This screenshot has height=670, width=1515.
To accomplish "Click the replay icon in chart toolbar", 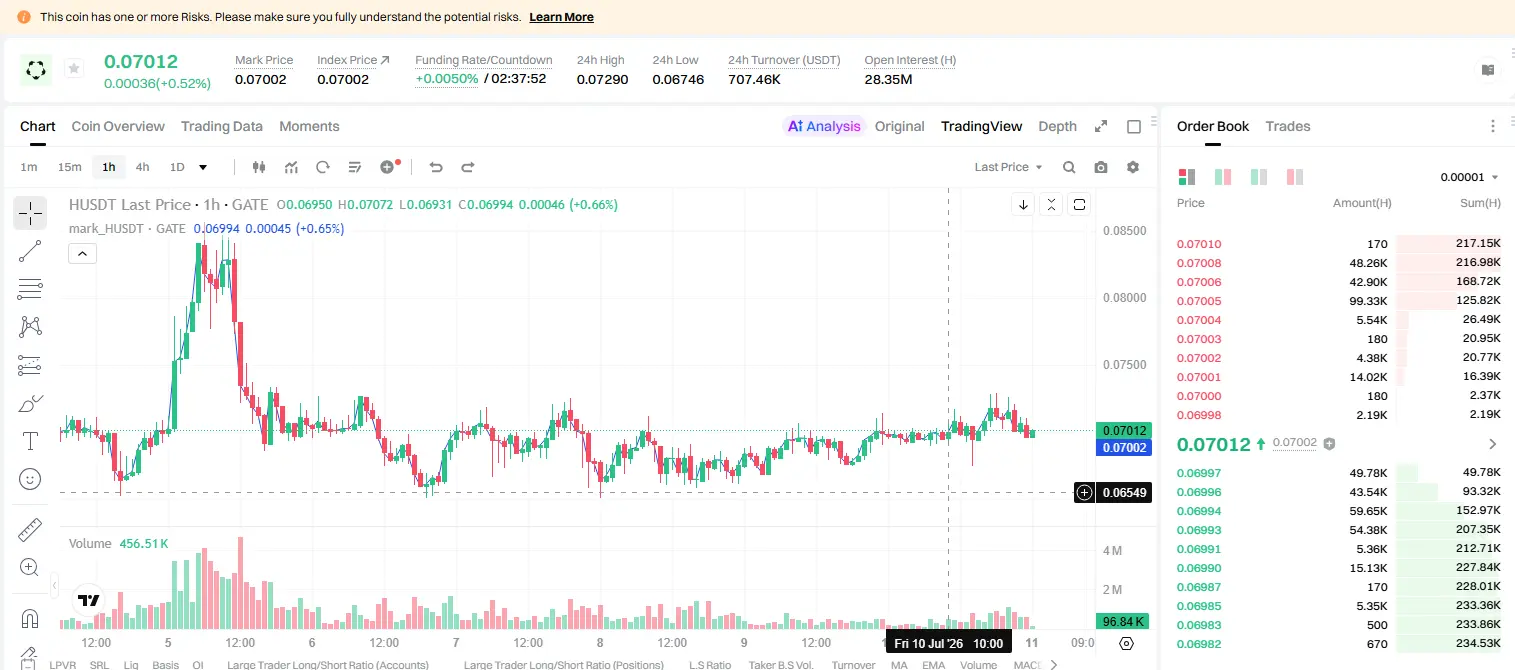I will coord(323,167).
